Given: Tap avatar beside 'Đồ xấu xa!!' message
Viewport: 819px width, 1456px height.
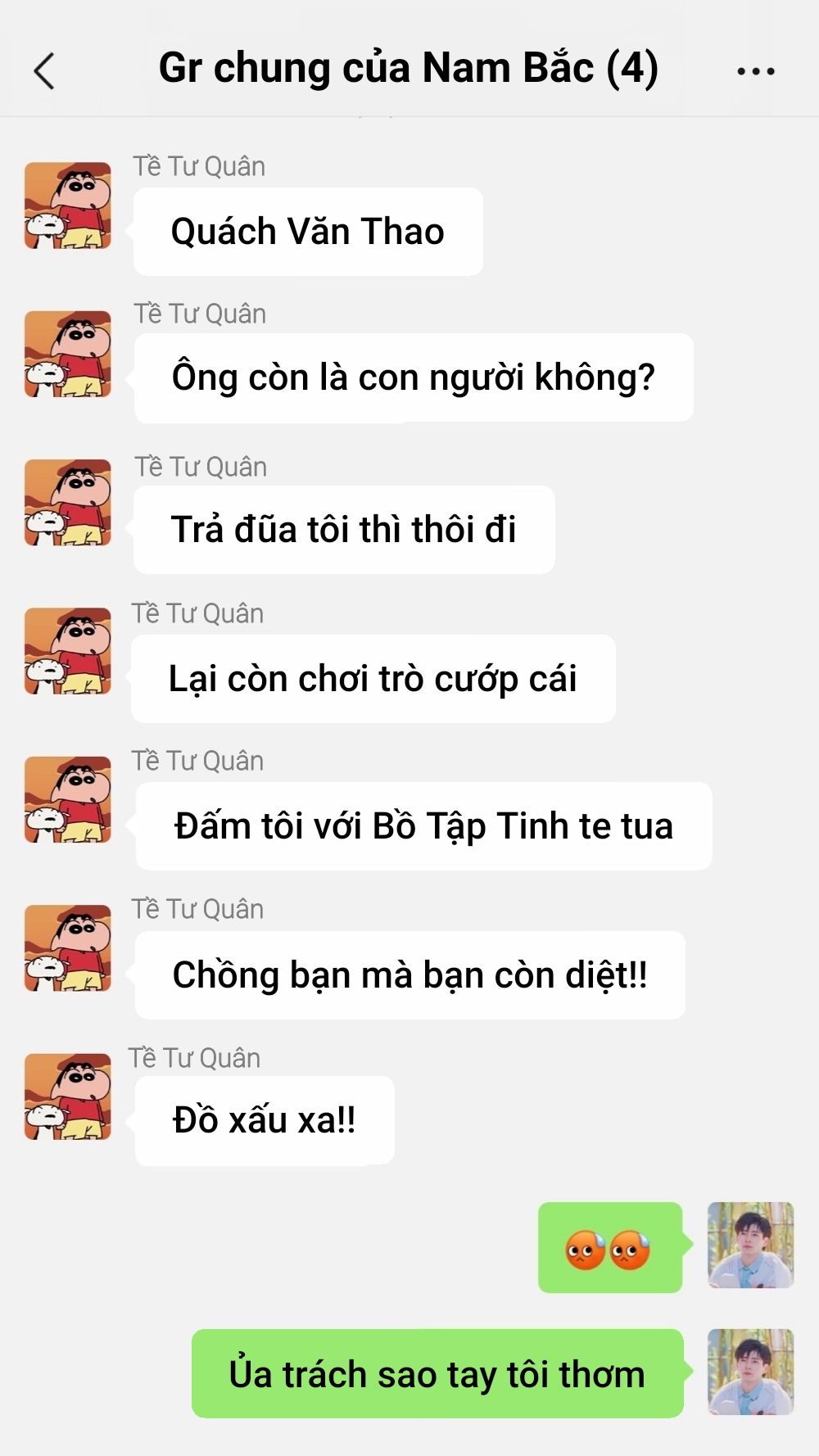Looking at the screenshot, I should (68, 1097).
